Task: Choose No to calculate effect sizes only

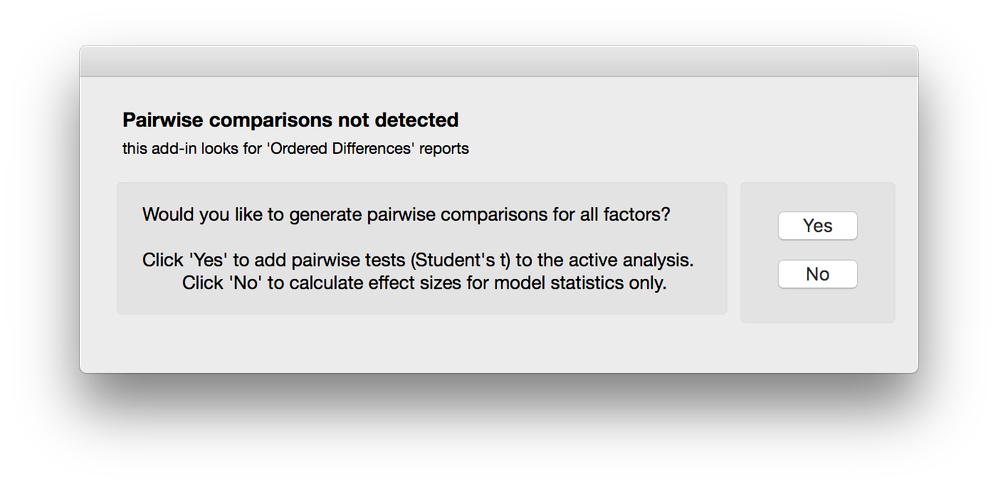Action: [x=817, y=274]
